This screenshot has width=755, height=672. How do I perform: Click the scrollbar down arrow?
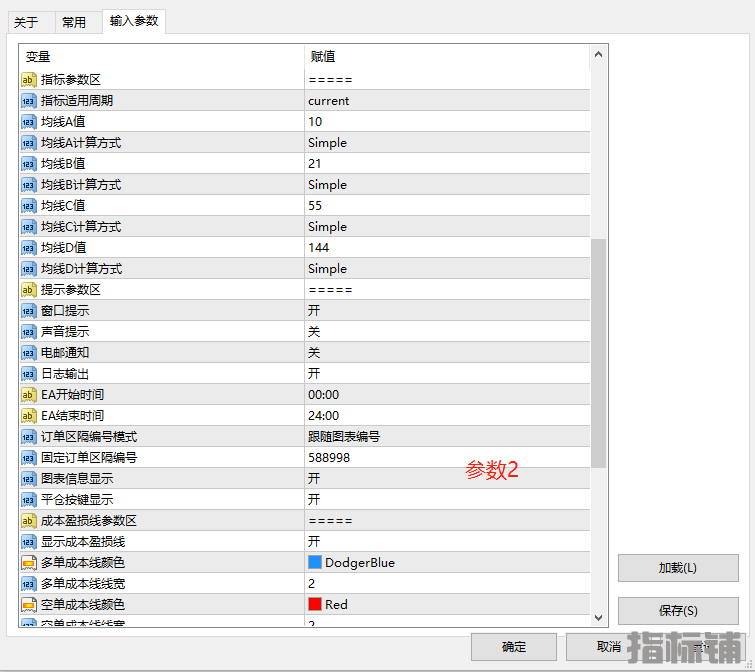click(x=599, y=617)
